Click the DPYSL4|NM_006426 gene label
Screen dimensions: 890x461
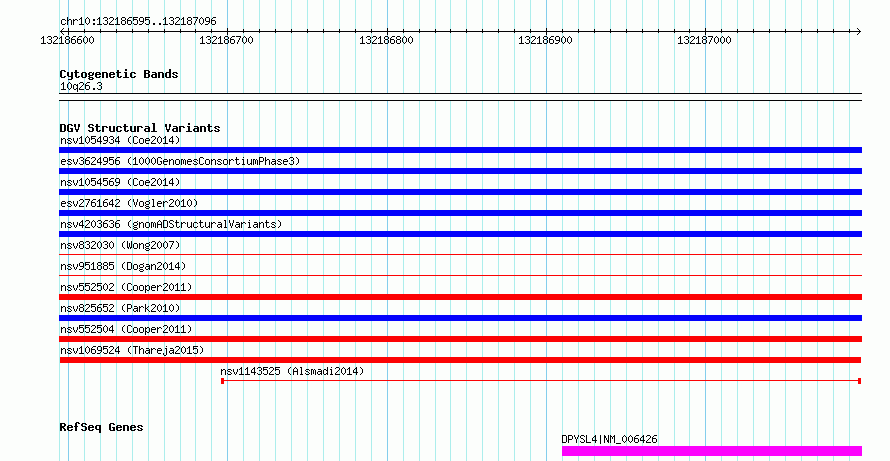point(609,439)
